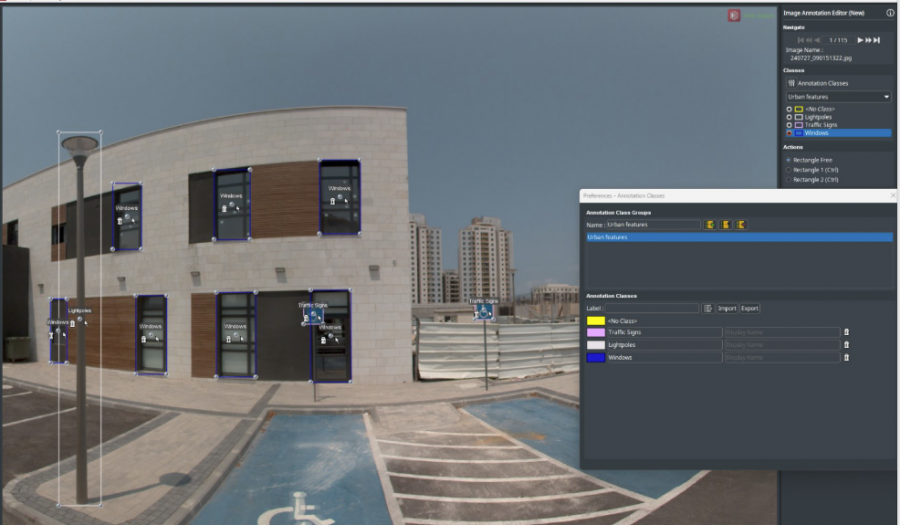
Task: Click the add class group icon
Action: [710, 225]
